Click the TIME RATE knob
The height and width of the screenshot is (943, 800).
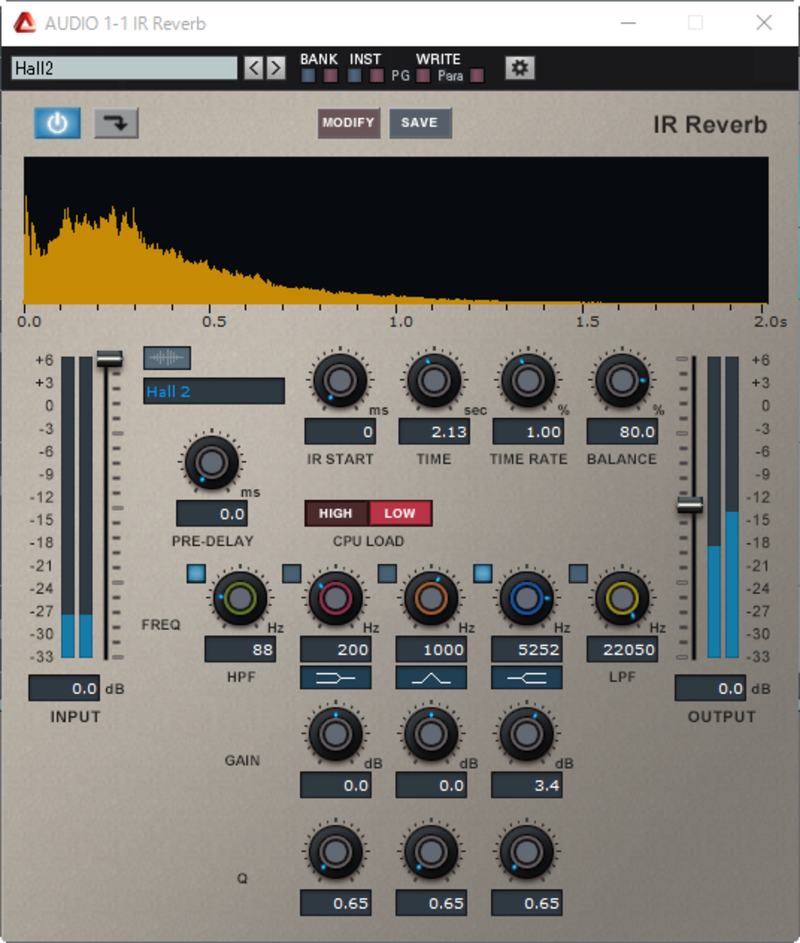(x=528, y=380)
